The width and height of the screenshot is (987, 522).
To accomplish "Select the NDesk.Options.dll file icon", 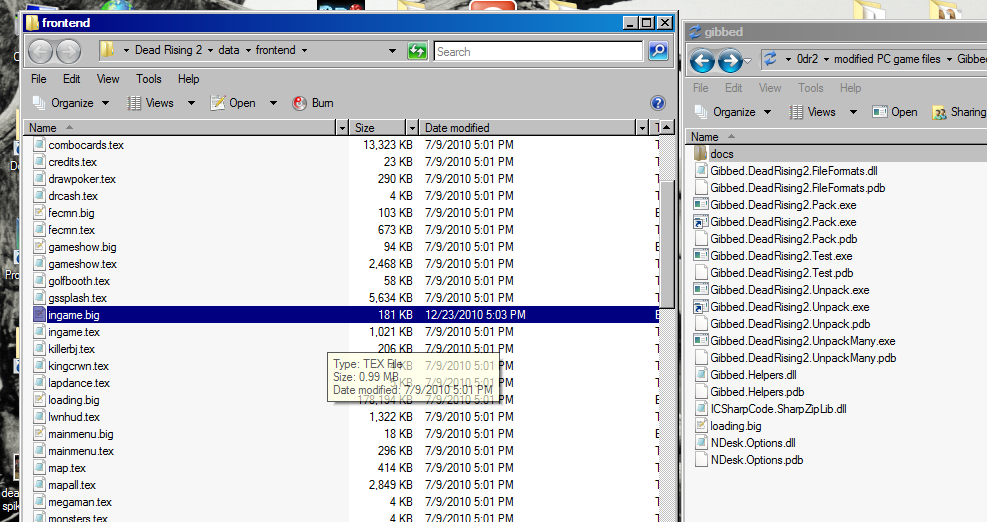I will (701, 443).
